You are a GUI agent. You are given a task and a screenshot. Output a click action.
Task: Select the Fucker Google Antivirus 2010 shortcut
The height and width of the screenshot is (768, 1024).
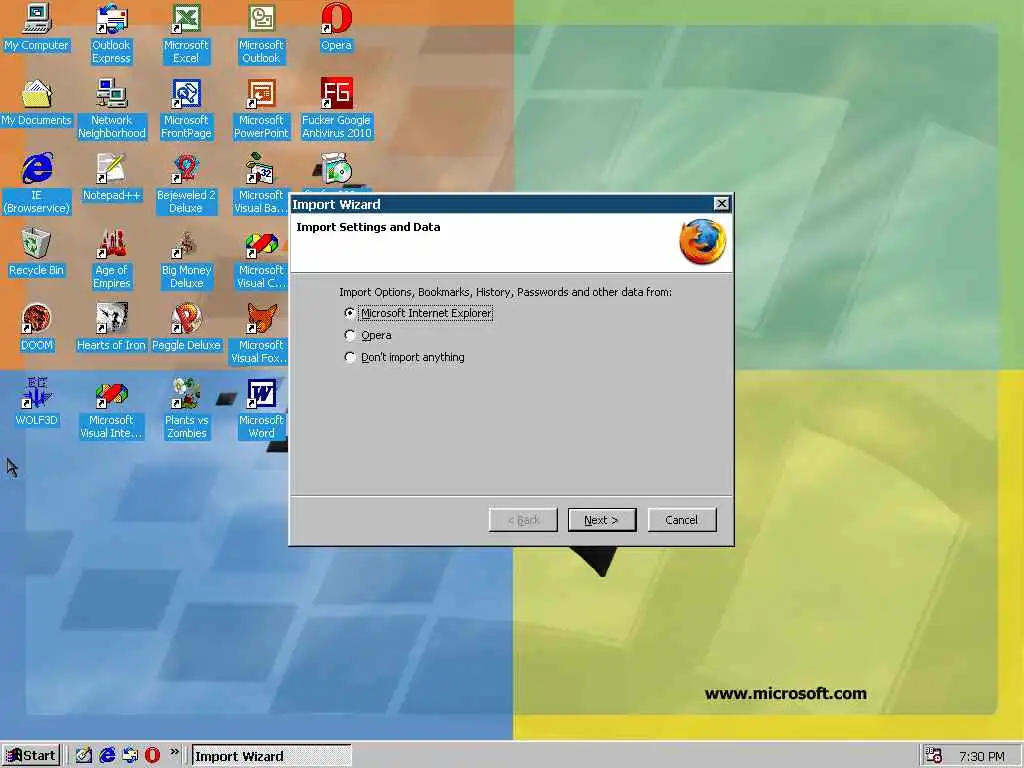pos(336,109)
